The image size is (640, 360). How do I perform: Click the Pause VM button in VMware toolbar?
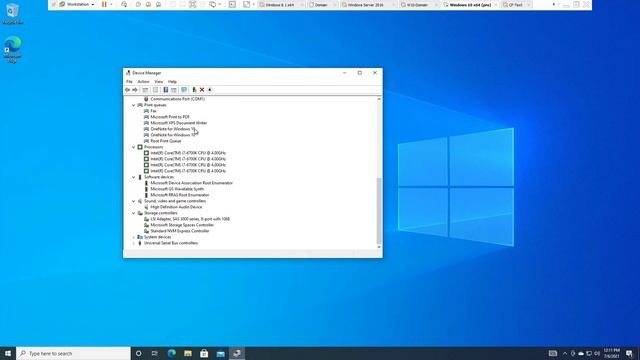tap(104, 4)
